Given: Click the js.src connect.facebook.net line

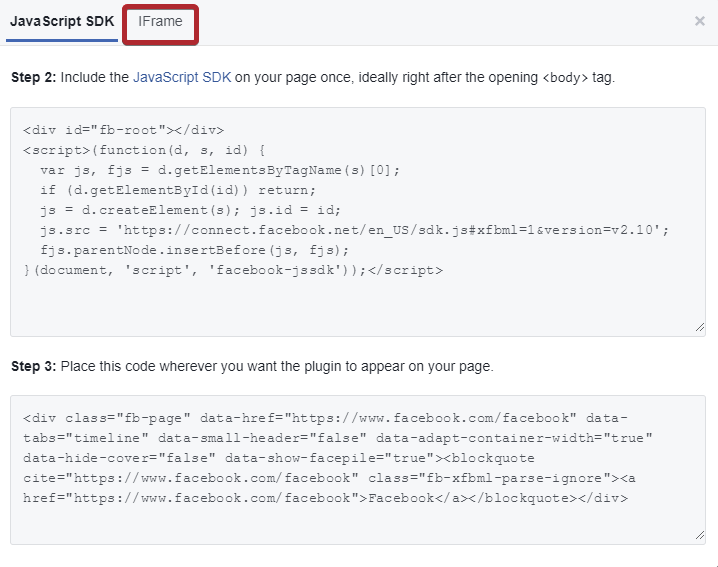Looking at the screenshot, I should point(354,230).
